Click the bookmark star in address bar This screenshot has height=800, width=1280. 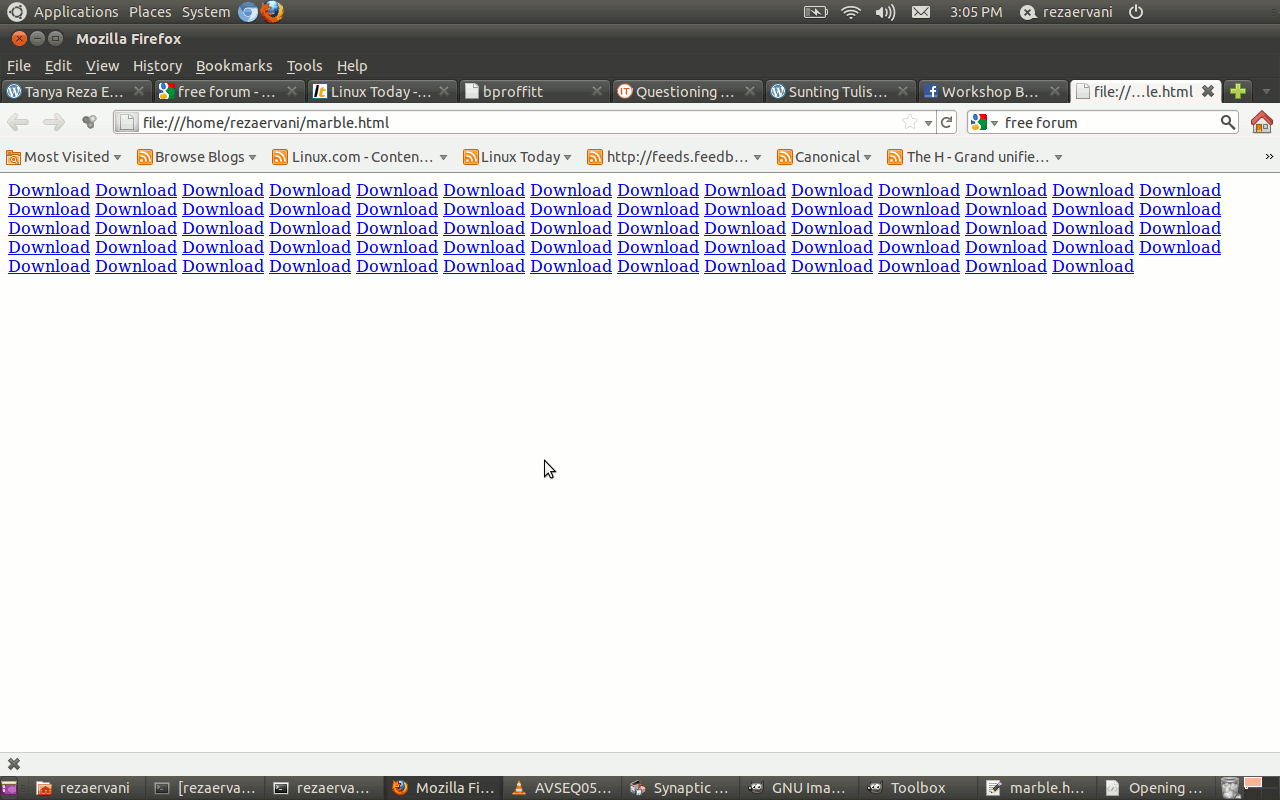click(909, 122)
